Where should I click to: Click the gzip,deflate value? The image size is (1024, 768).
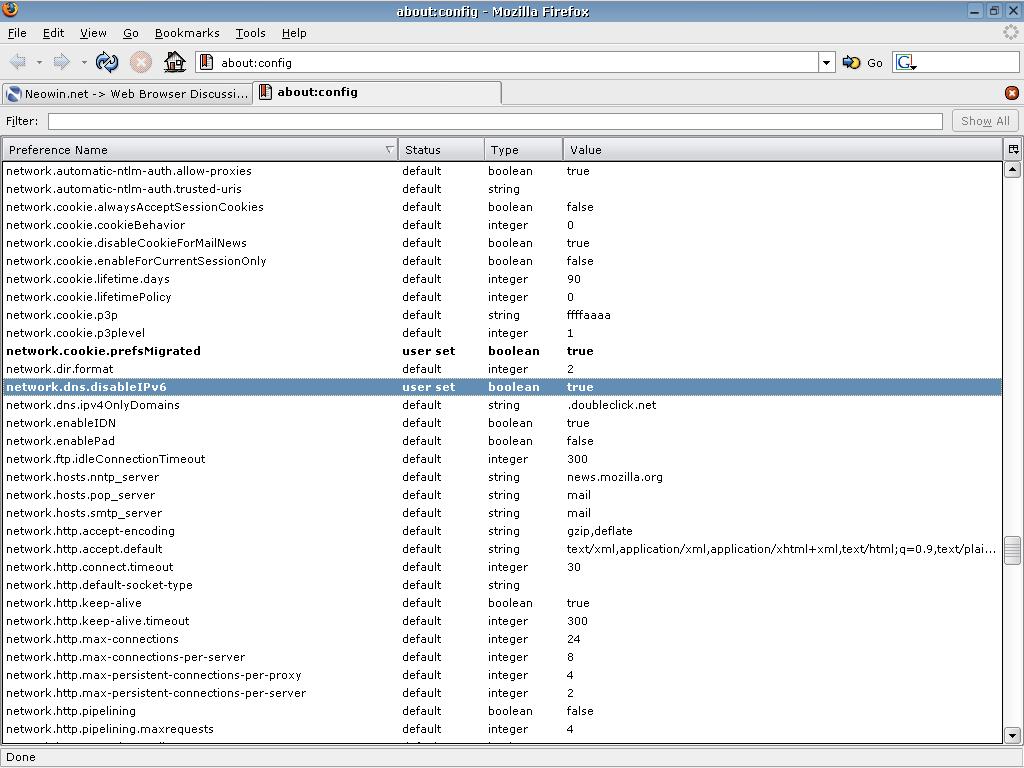pos(600,531)
